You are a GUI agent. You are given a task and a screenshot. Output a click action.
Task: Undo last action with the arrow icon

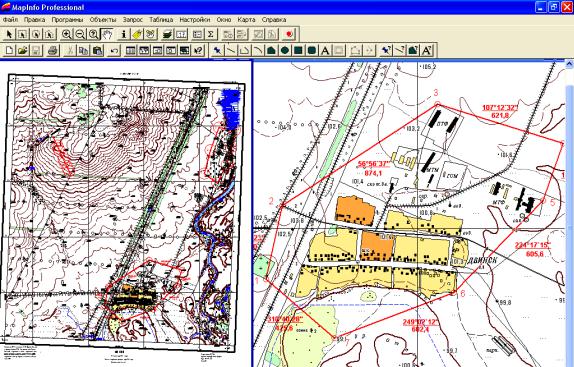click(114, 50)
